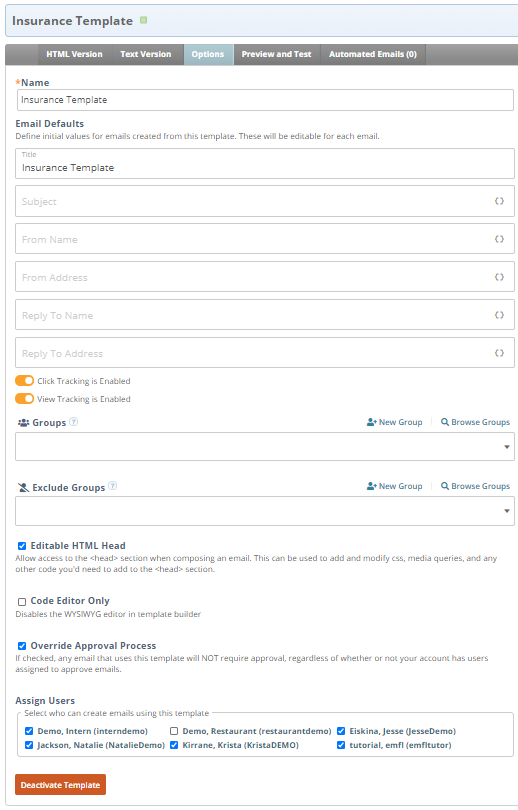Uncheck Override Approval Process

(x=22, y=646)
